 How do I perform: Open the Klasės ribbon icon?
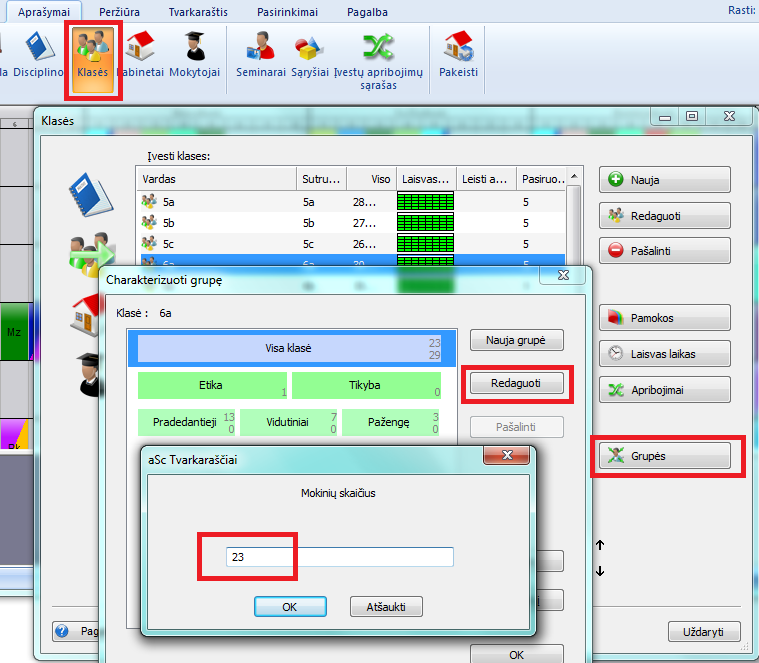93,58
